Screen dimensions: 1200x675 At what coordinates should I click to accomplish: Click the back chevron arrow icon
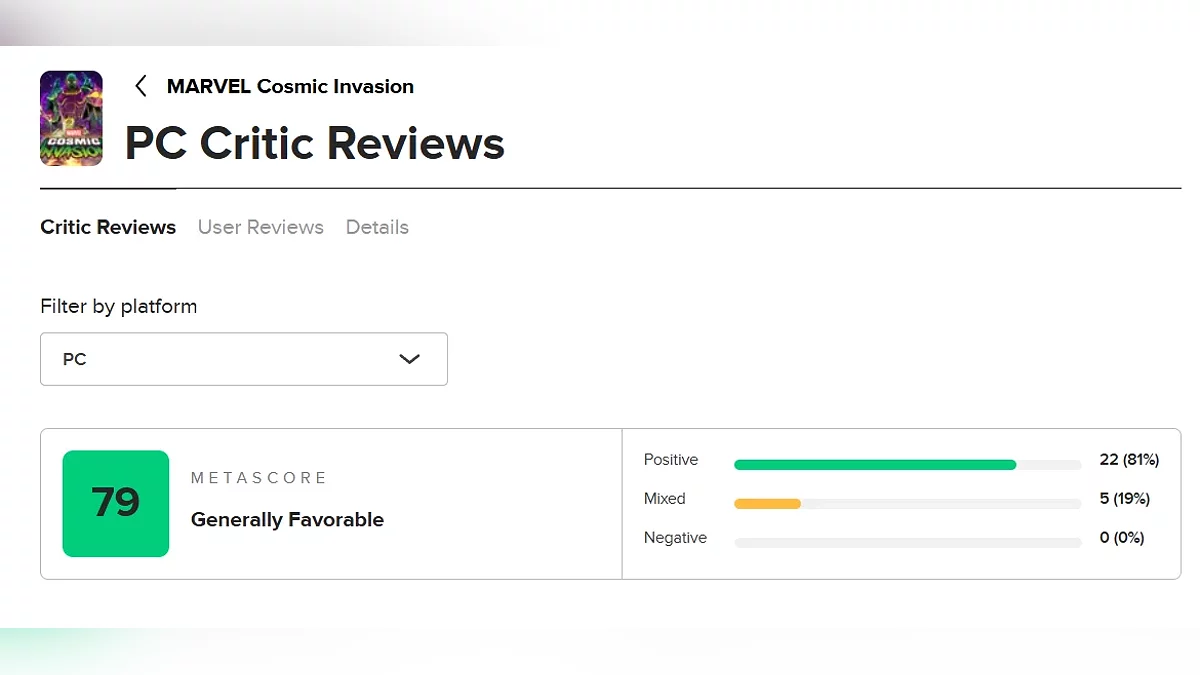click(x=141, y=86)
